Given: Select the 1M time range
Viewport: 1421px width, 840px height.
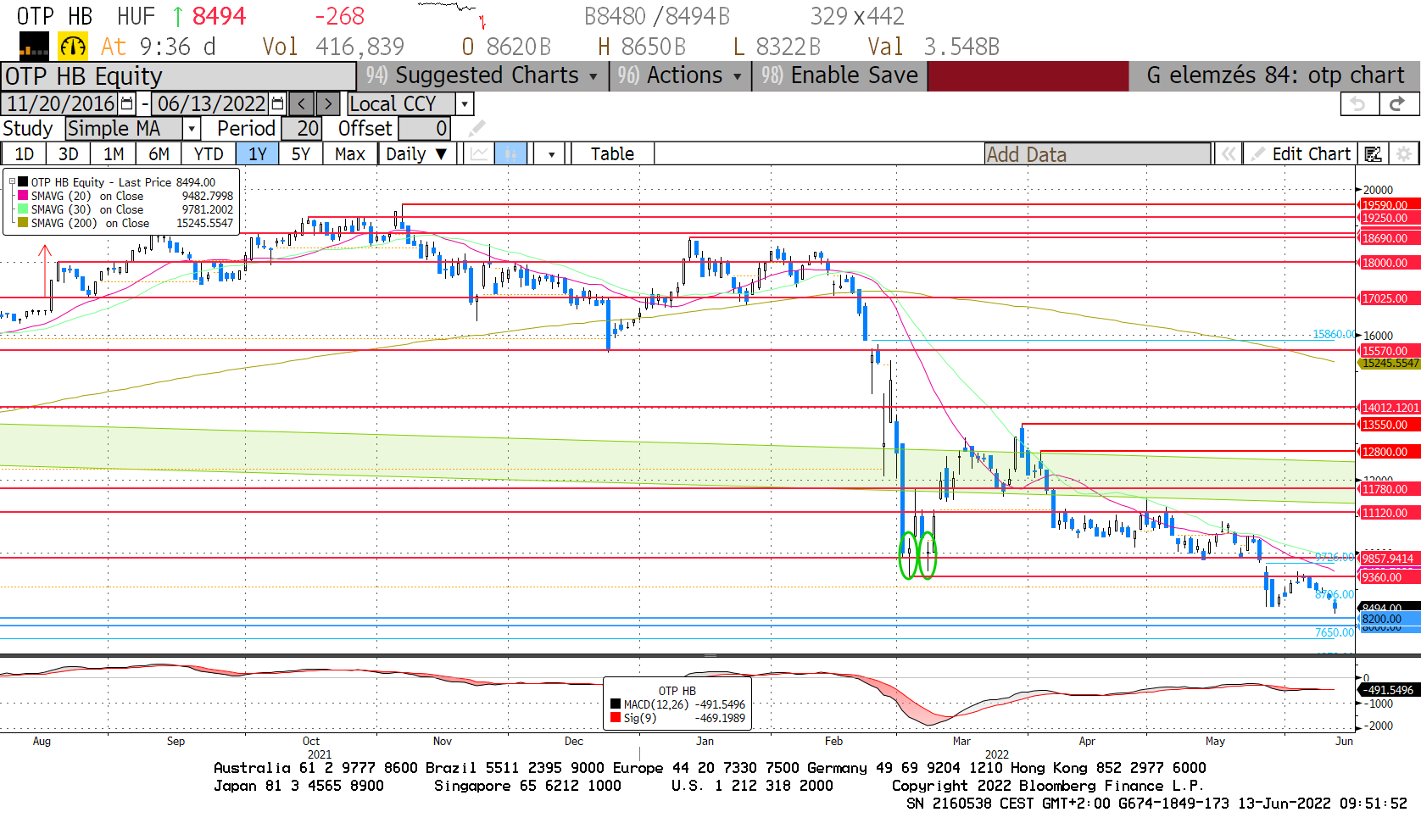Looking at the screenshot, I should [x=114, y=153].
